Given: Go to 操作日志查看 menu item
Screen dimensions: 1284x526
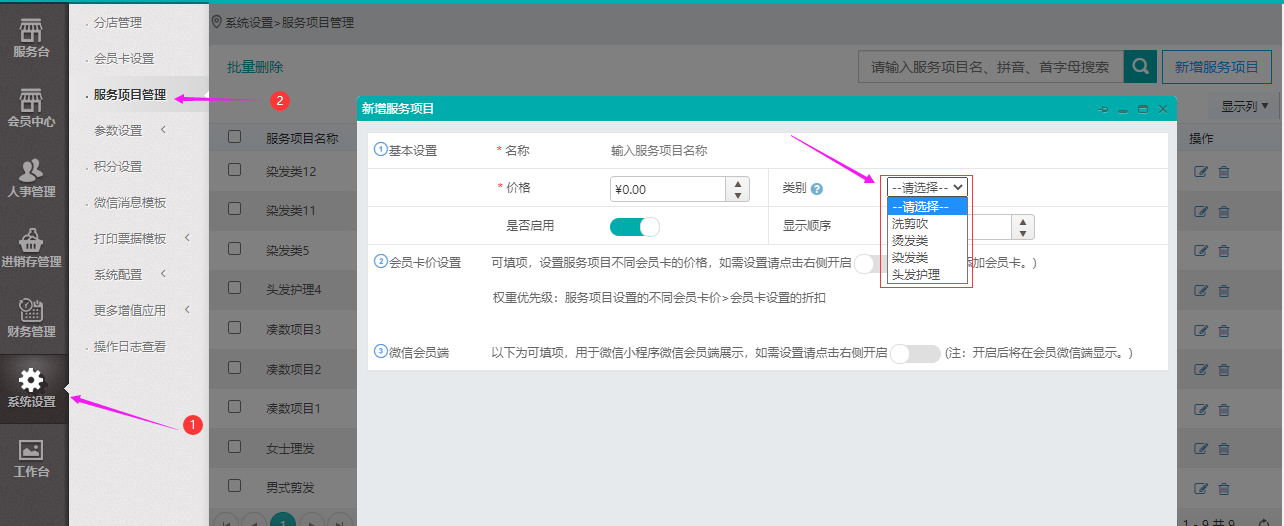Looking at the screenshot, I should tap(130, 347).
